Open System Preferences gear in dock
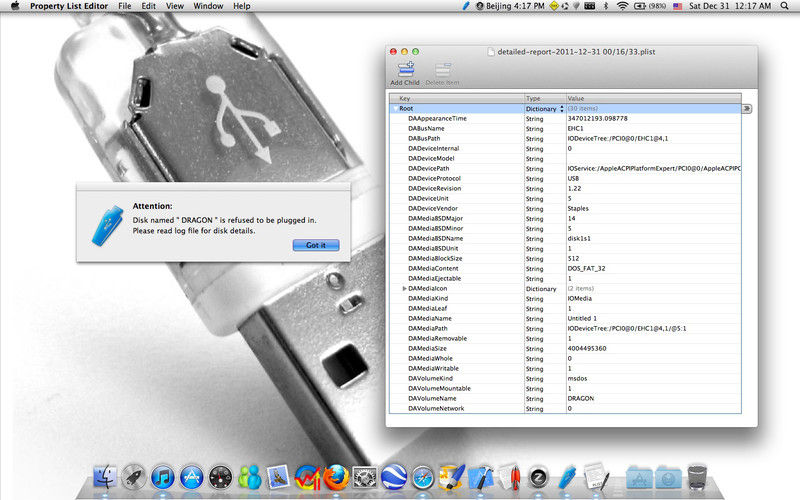The width and height of the screenshot is (800, 500). [365, 478]
